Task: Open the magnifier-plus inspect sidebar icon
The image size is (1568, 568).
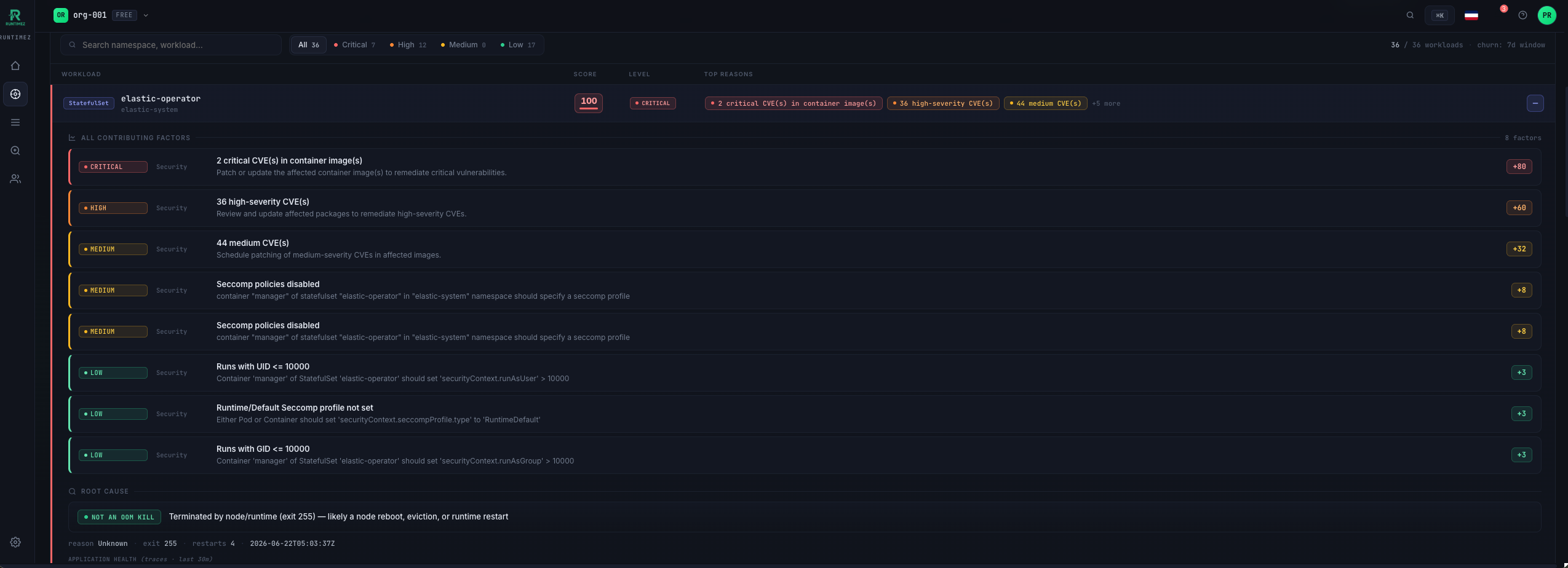Action: click(15, 151)
